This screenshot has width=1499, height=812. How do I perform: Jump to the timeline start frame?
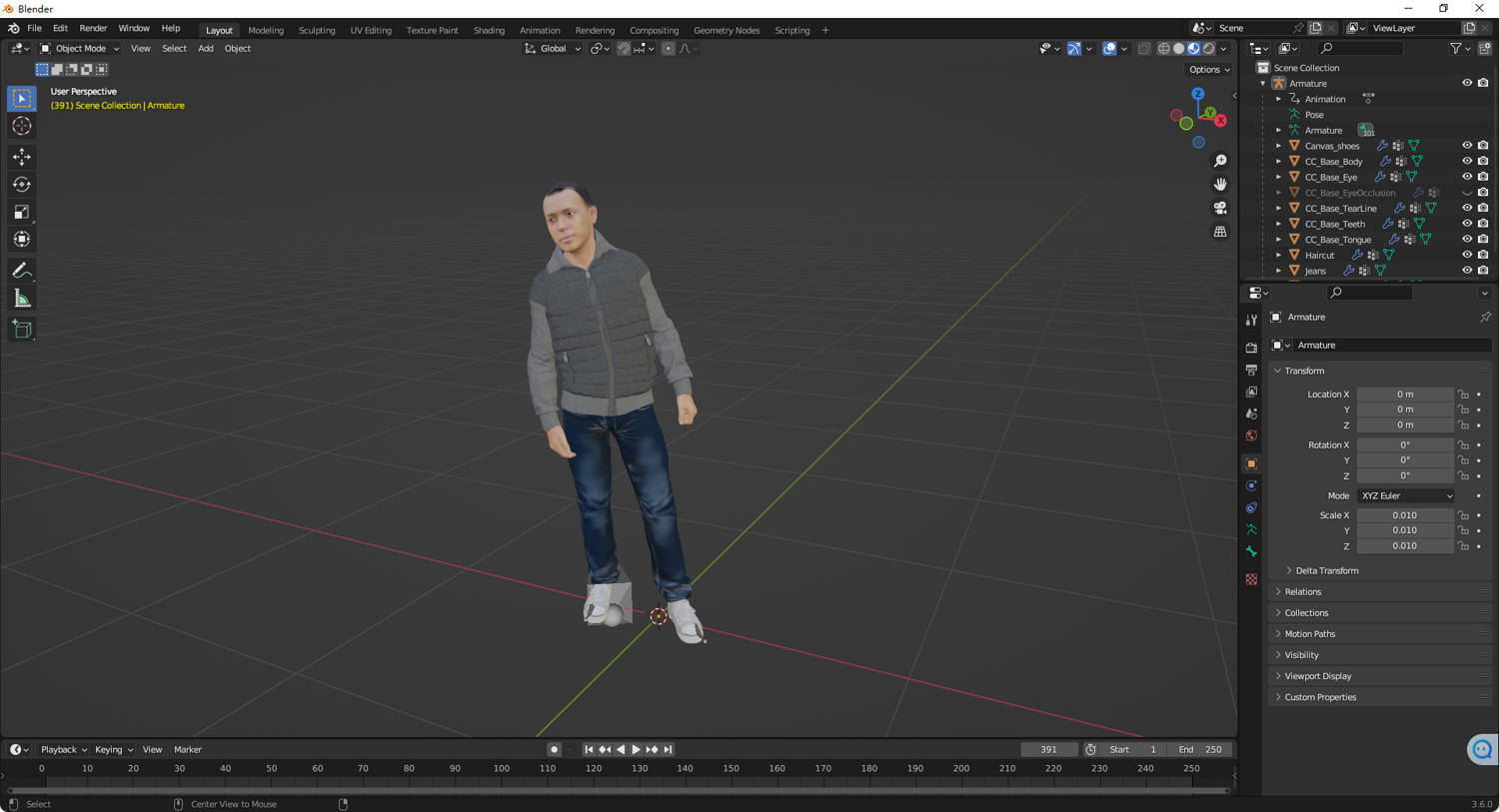click(x=589, y=749)
